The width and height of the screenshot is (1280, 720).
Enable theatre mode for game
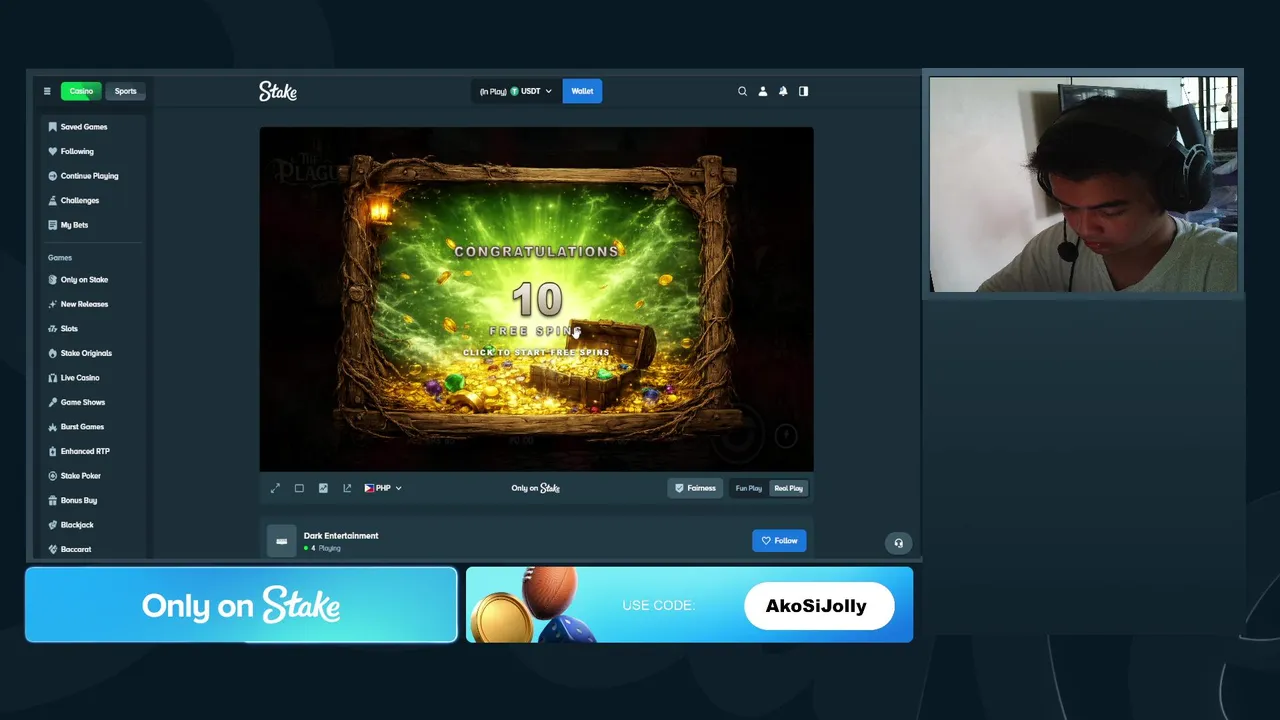(x=299, y=488)
